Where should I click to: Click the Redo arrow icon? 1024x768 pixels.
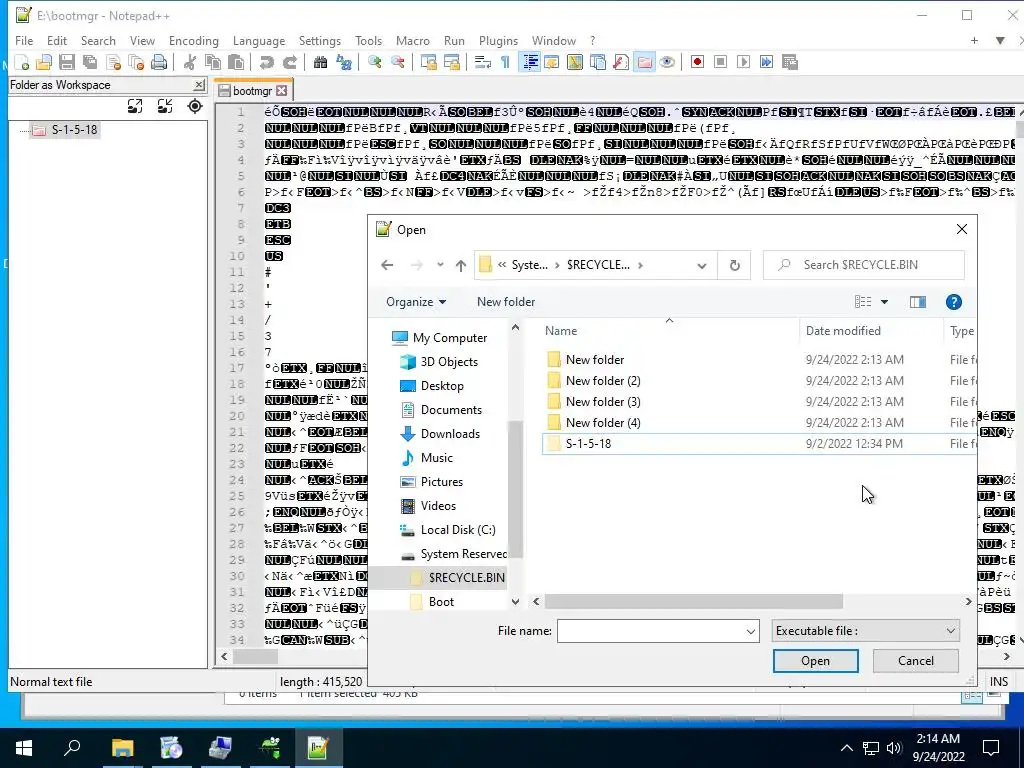coord(289,62)
